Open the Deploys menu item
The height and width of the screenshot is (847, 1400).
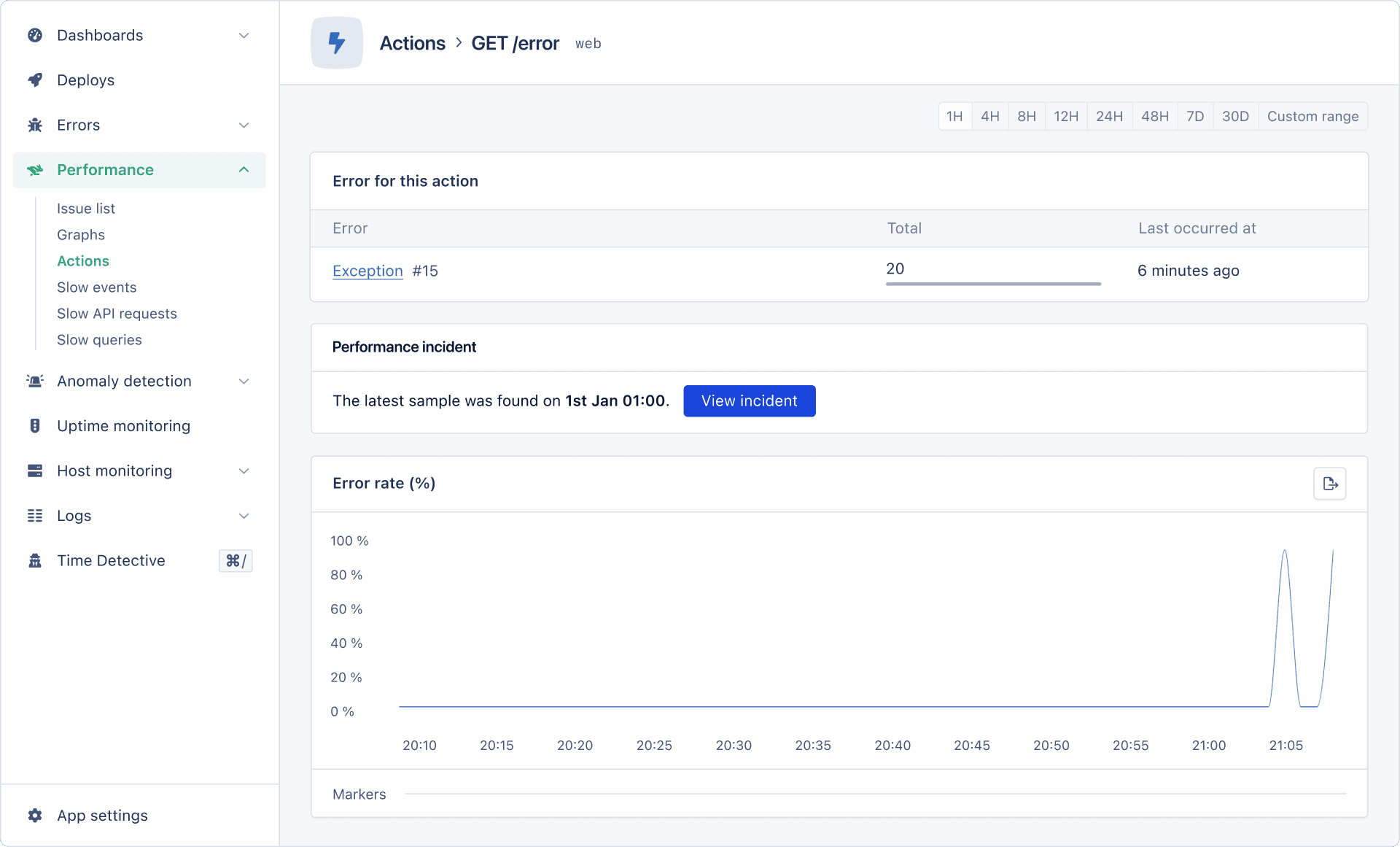85,80
